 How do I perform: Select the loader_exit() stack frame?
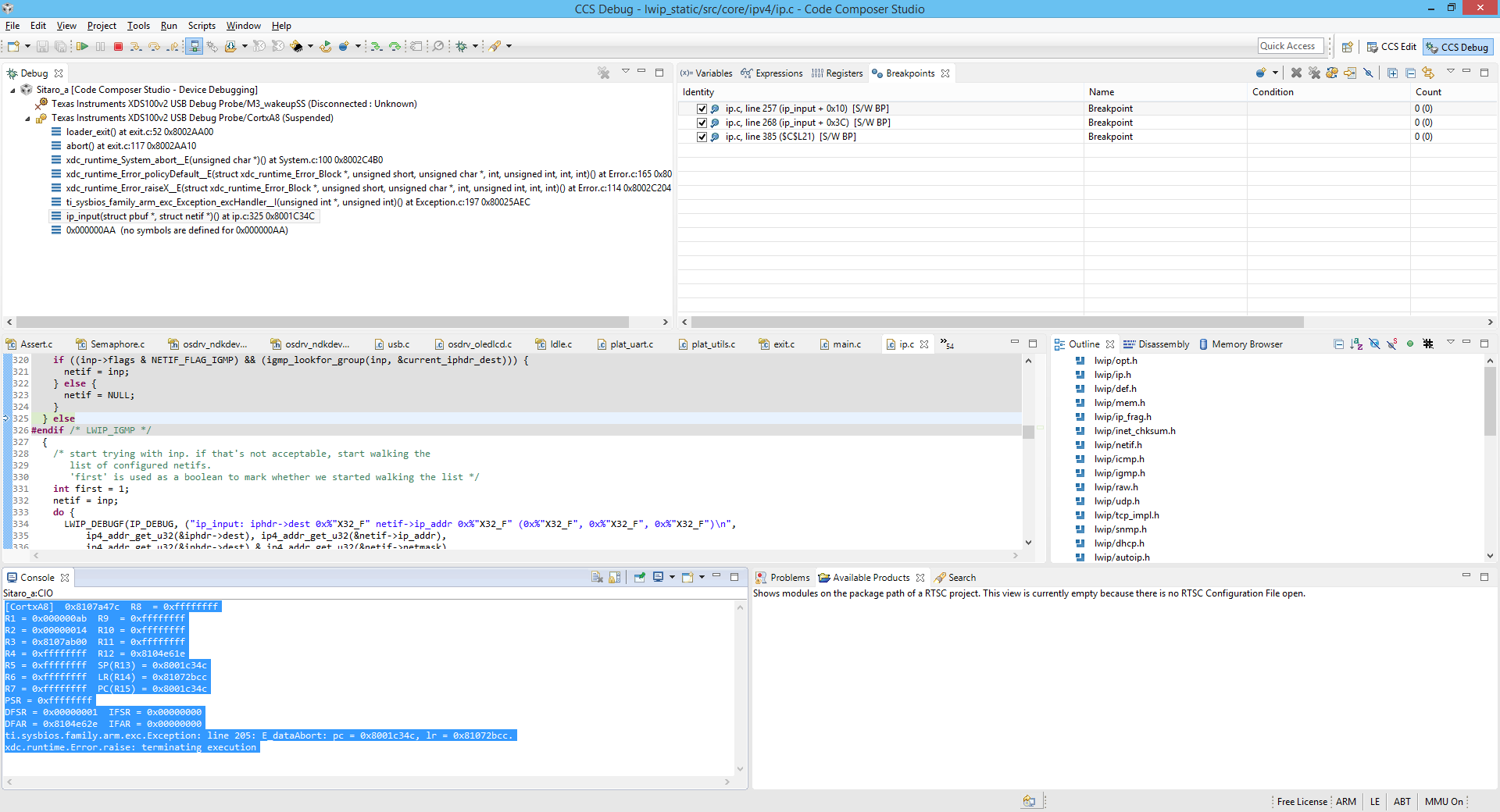tap(140, 132)
